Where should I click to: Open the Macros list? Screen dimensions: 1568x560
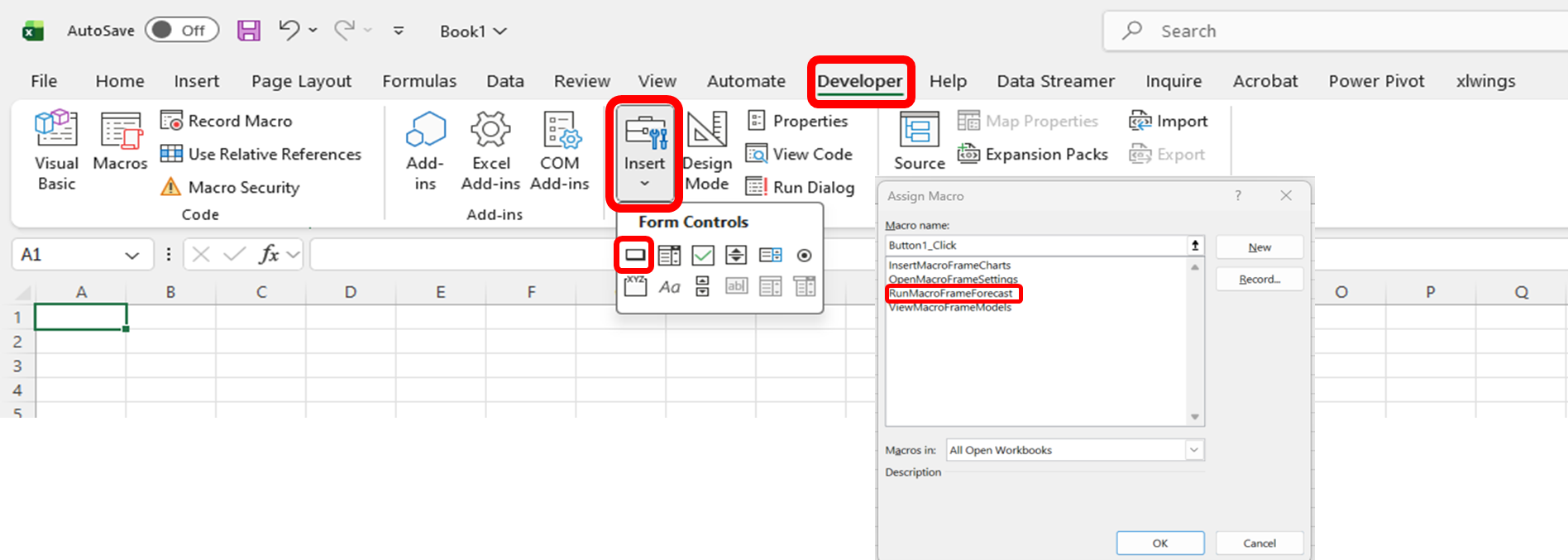[x=120, y=141]
